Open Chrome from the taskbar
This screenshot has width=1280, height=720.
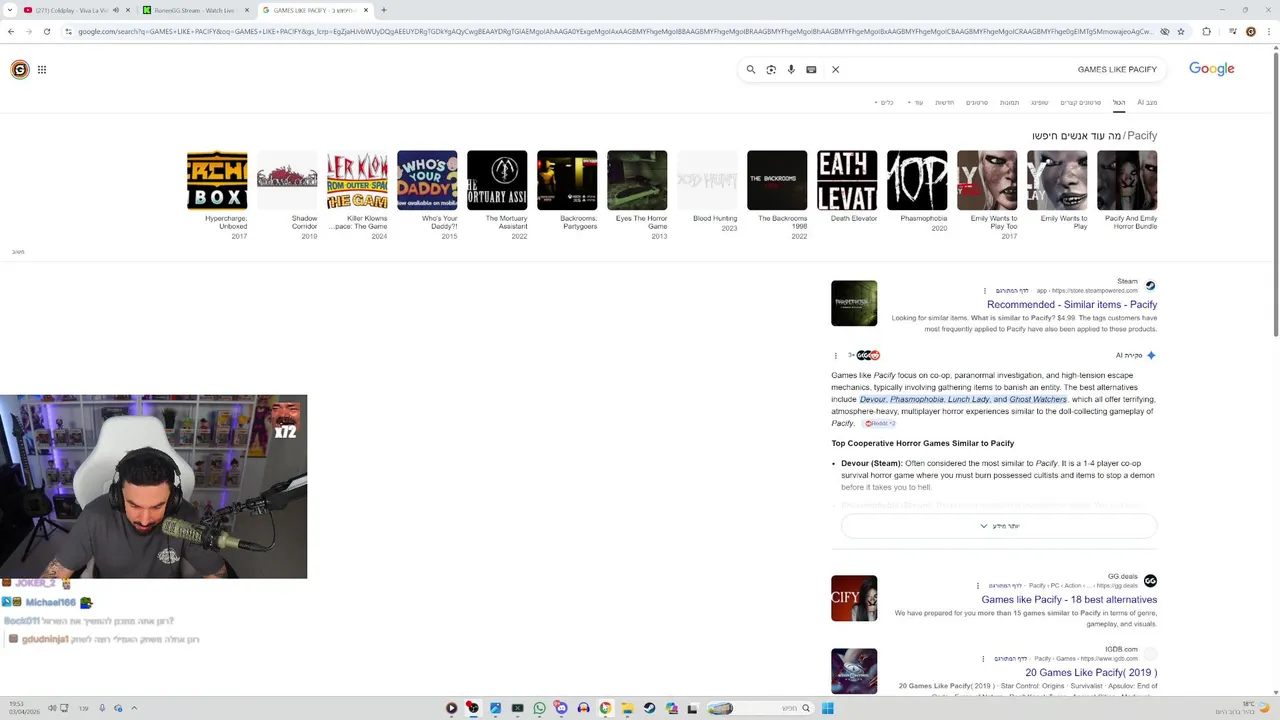point(606,708)
